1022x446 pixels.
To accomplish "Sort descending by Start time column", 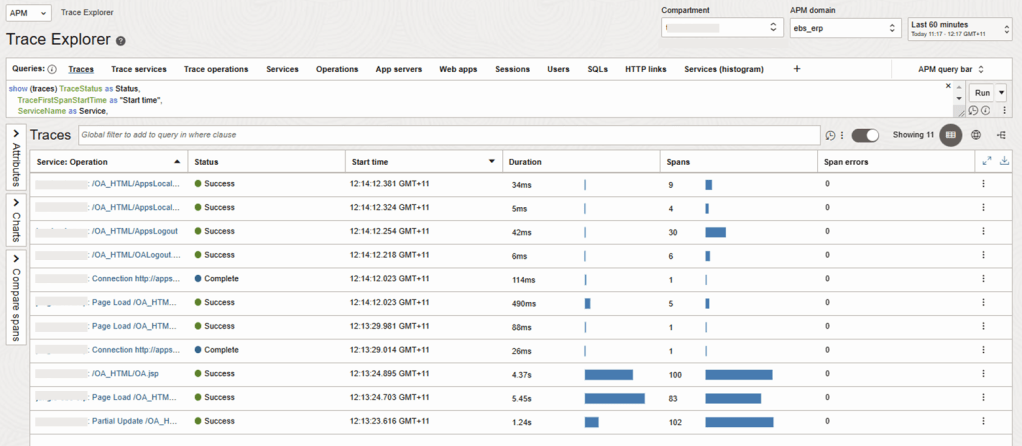I will 491,161.
